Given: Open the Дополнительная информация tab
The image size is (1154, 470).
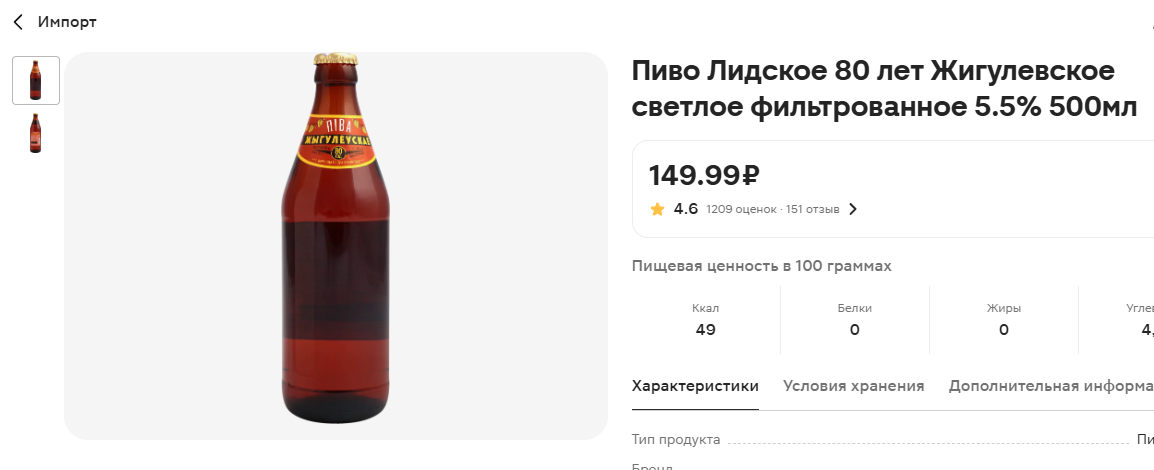Looking at the screenshot, I should (1050, 386).
